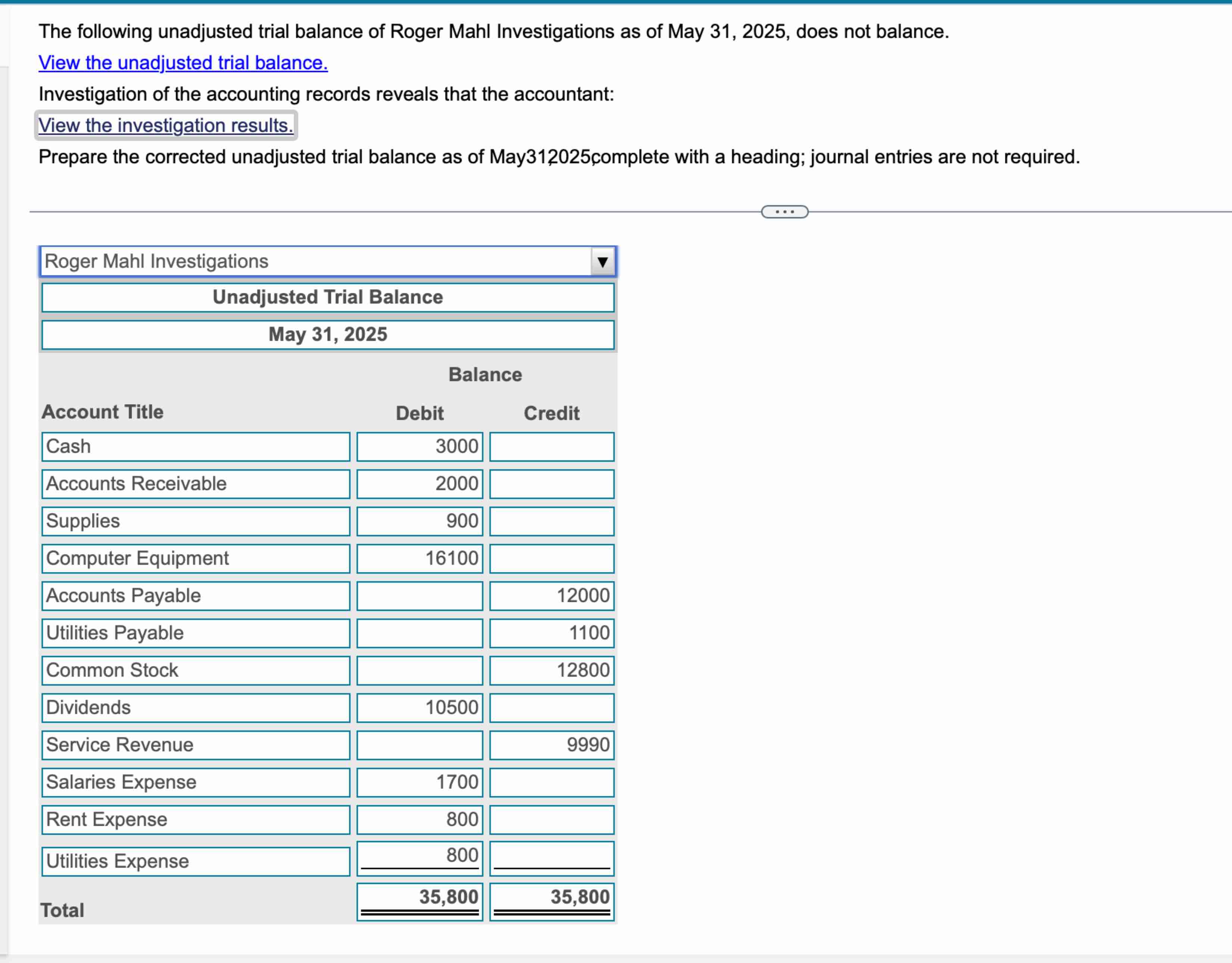Expand the company name dropdown arrow
1232x963 pixels.
point(602,262)
